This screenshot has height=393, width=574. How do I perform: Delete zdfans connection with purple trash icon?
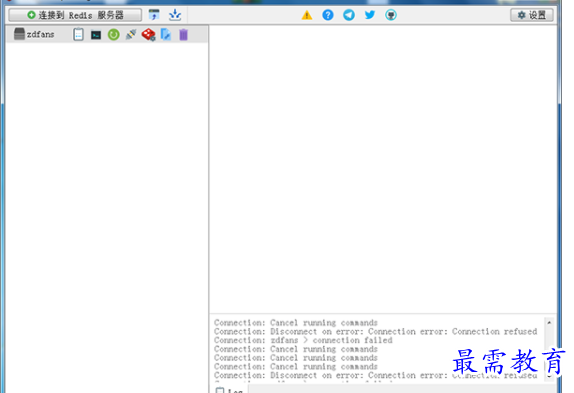coord(183,35)
